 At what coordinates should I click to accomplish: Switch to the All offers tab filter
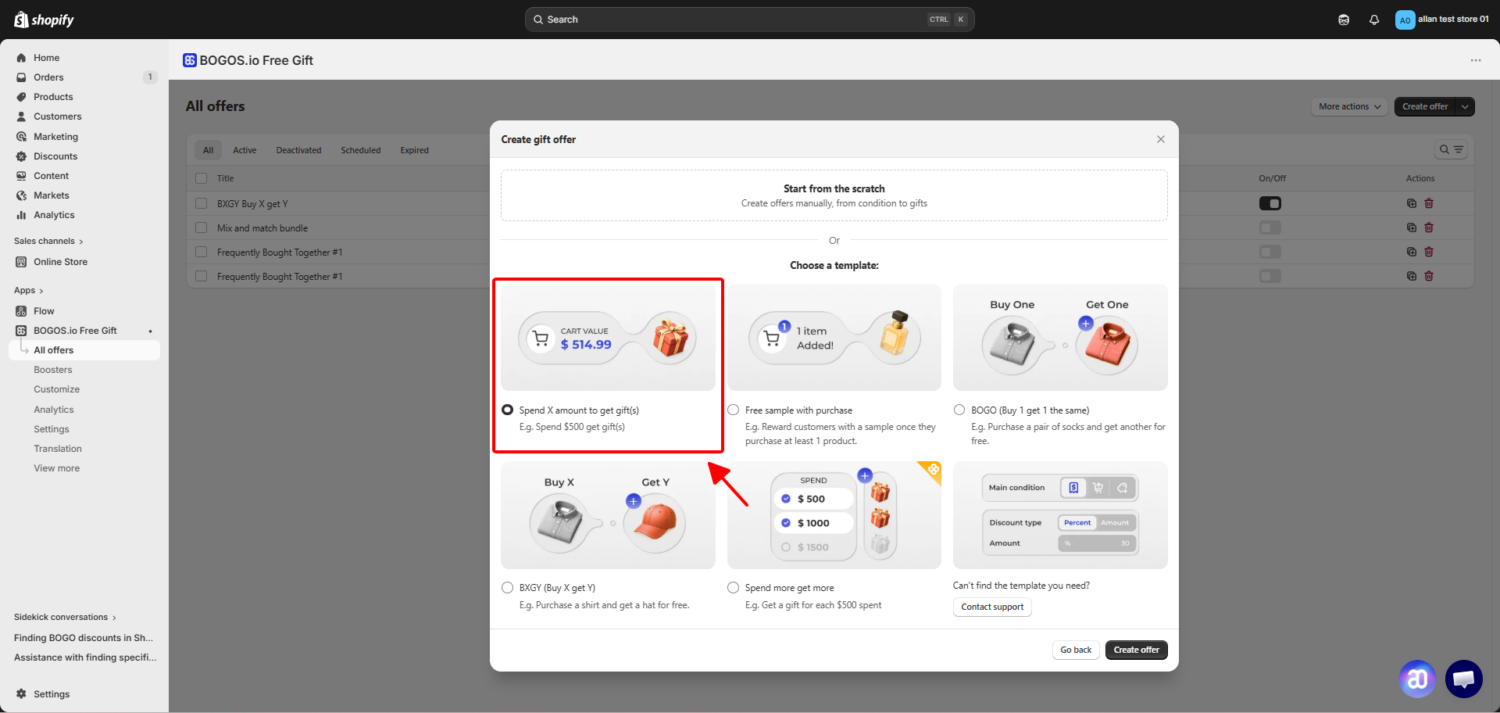208,150
